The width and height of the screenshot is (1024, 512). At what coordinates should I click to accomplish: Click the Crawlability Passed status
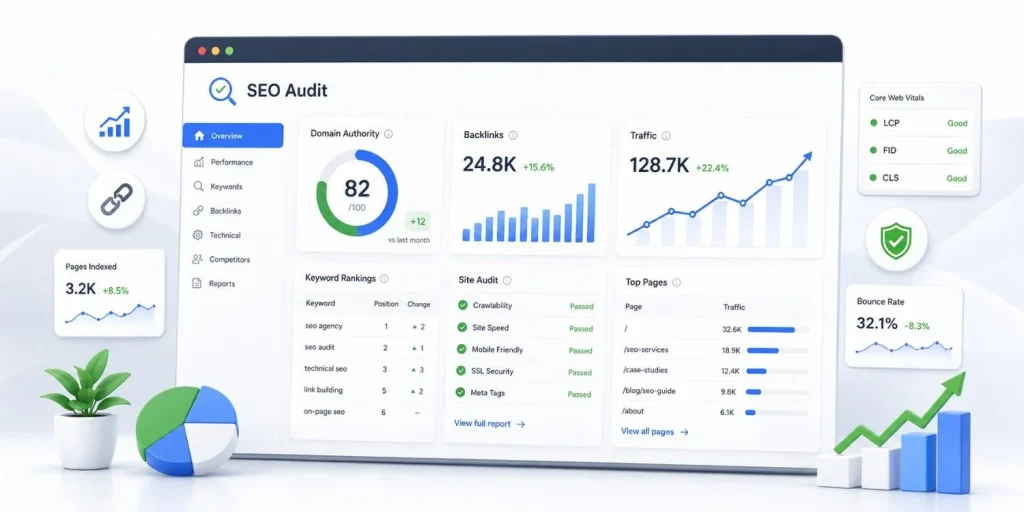click(x=581, y=306)
